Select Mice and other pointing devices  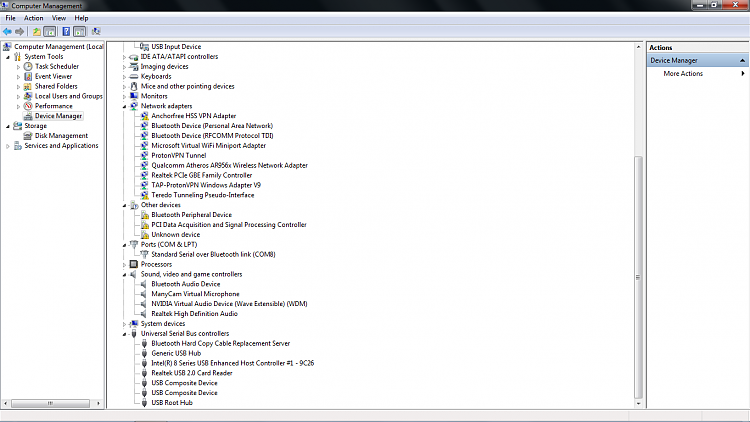pyautogui.click(x=188, y=87)
